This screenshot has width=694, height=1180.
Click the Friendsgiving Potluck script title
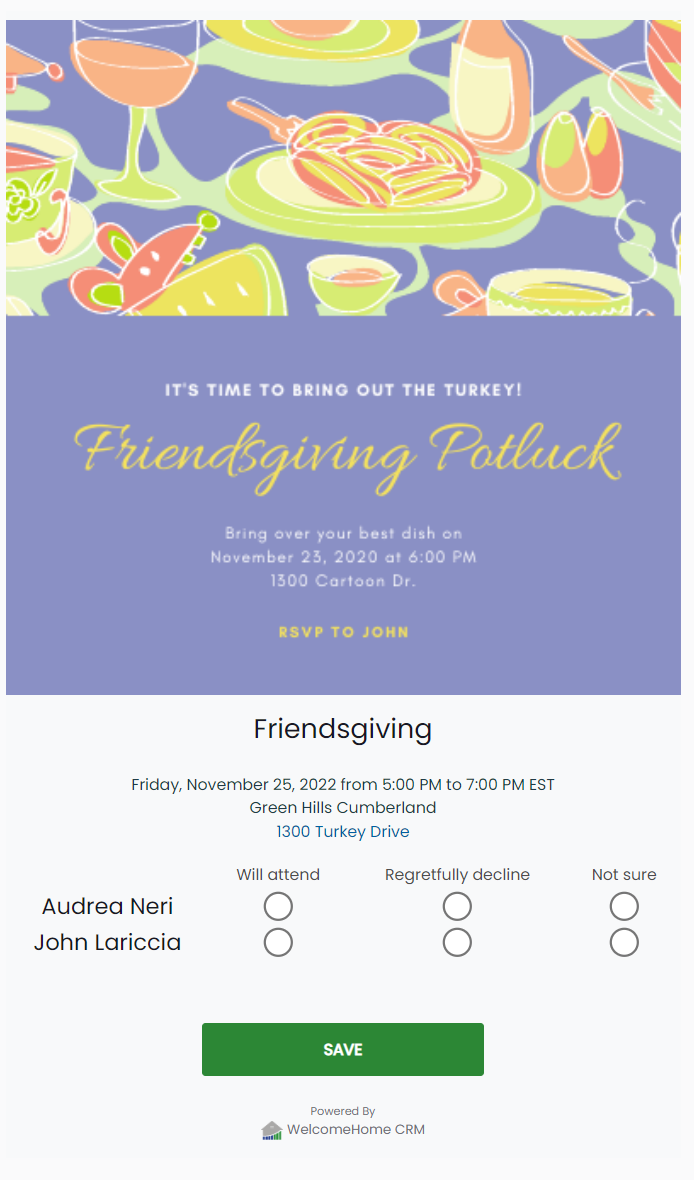tap(348, 456)
